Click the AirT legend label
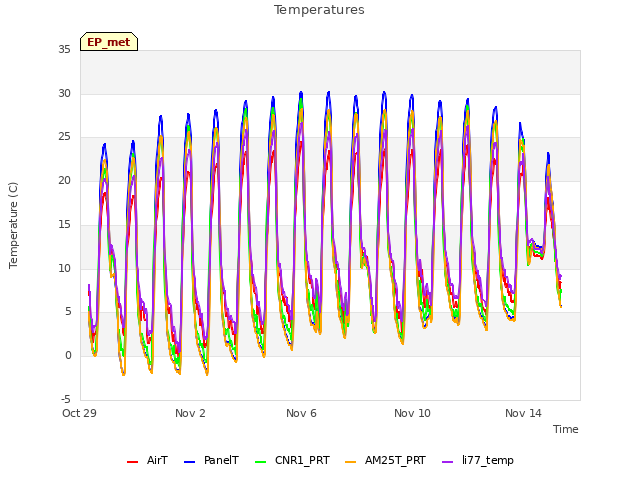640x480 pixels. tap(157, 460)
